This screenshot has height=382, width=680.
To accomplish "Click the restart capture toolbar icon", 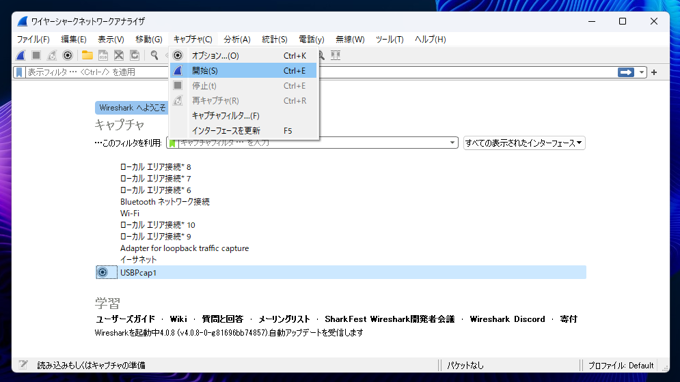I will (52, 56).
